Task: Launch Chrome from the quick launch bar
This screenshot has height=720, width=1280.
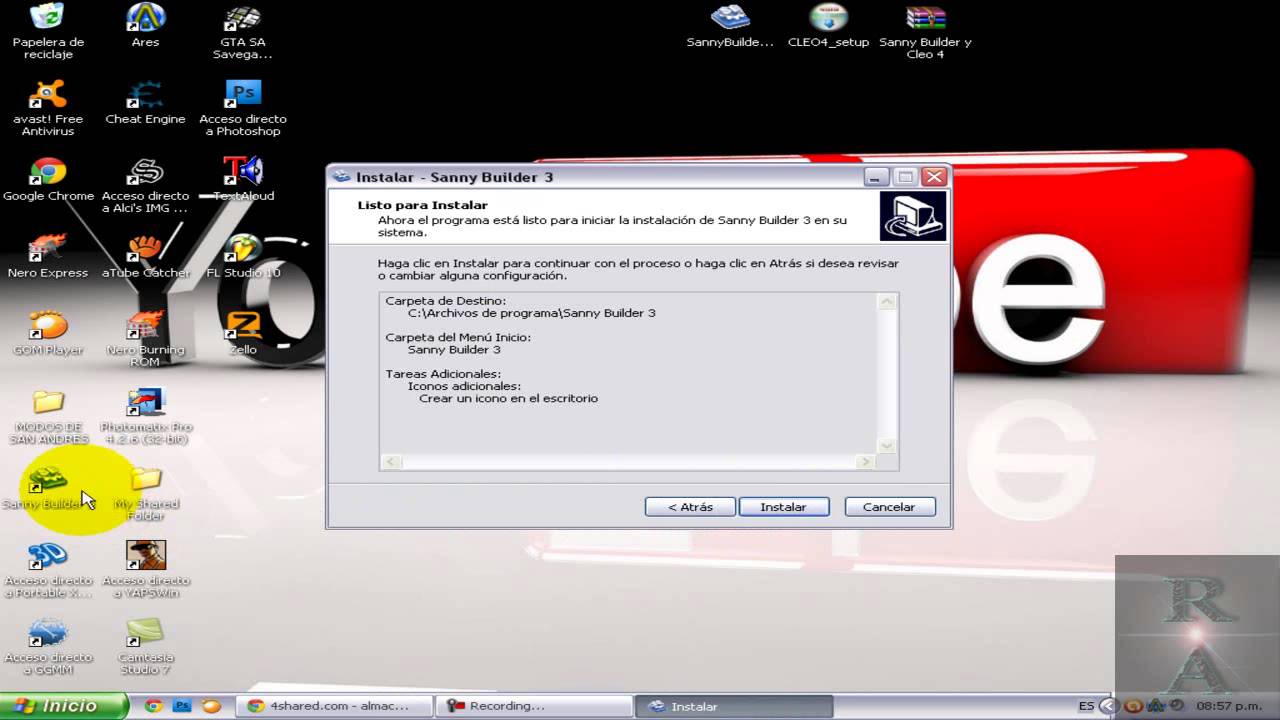Action: pos(153,706)
